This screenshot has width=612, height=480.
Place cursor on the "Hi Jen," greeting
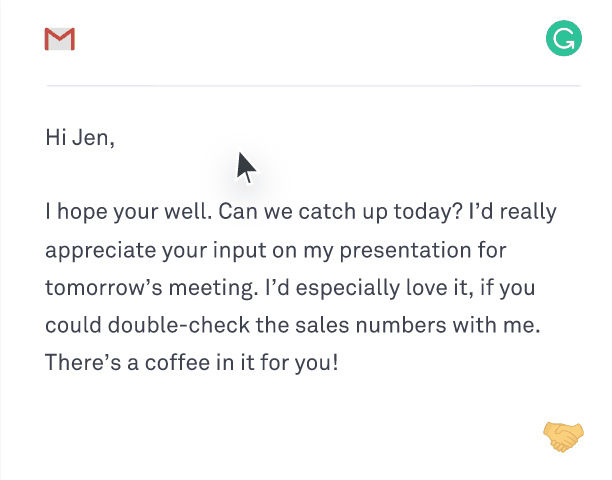(80, 137)
